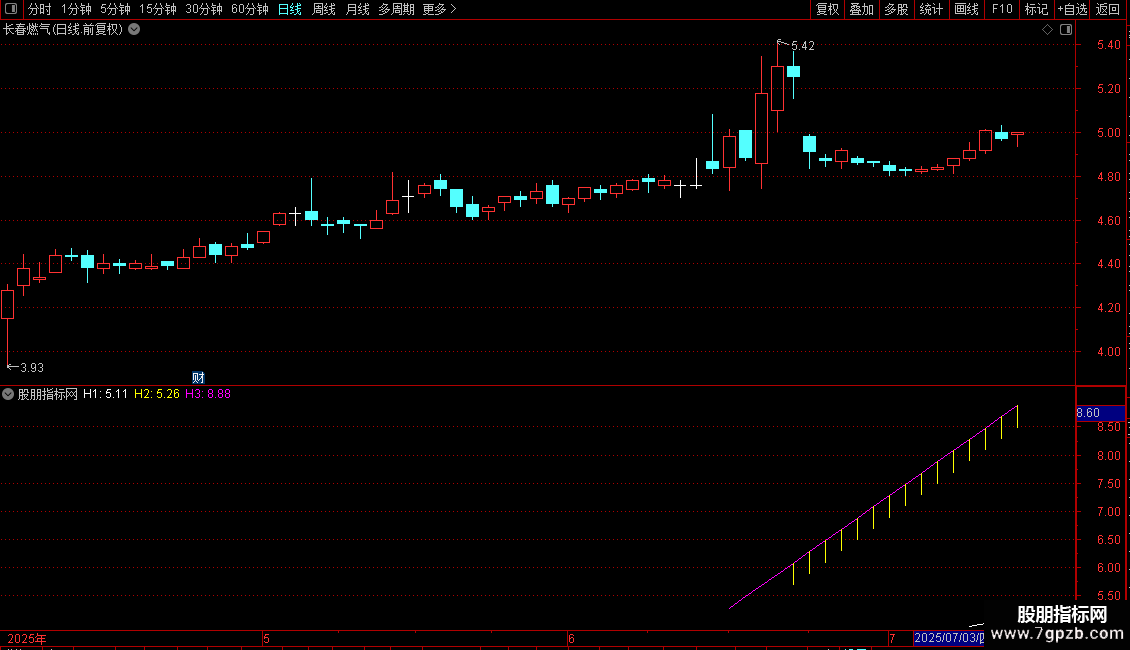
Task: Click the highest candlestick near 5.42
Action: click(777, 88)
